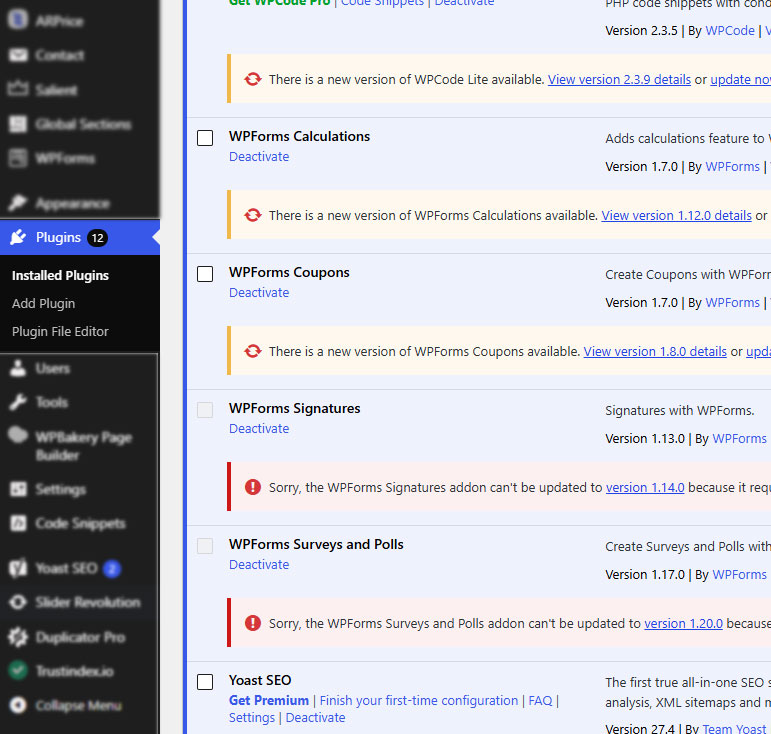771x734 pixels.
Task: Open Plugin File Editor submenu item
Action: [x=60, y=332]
